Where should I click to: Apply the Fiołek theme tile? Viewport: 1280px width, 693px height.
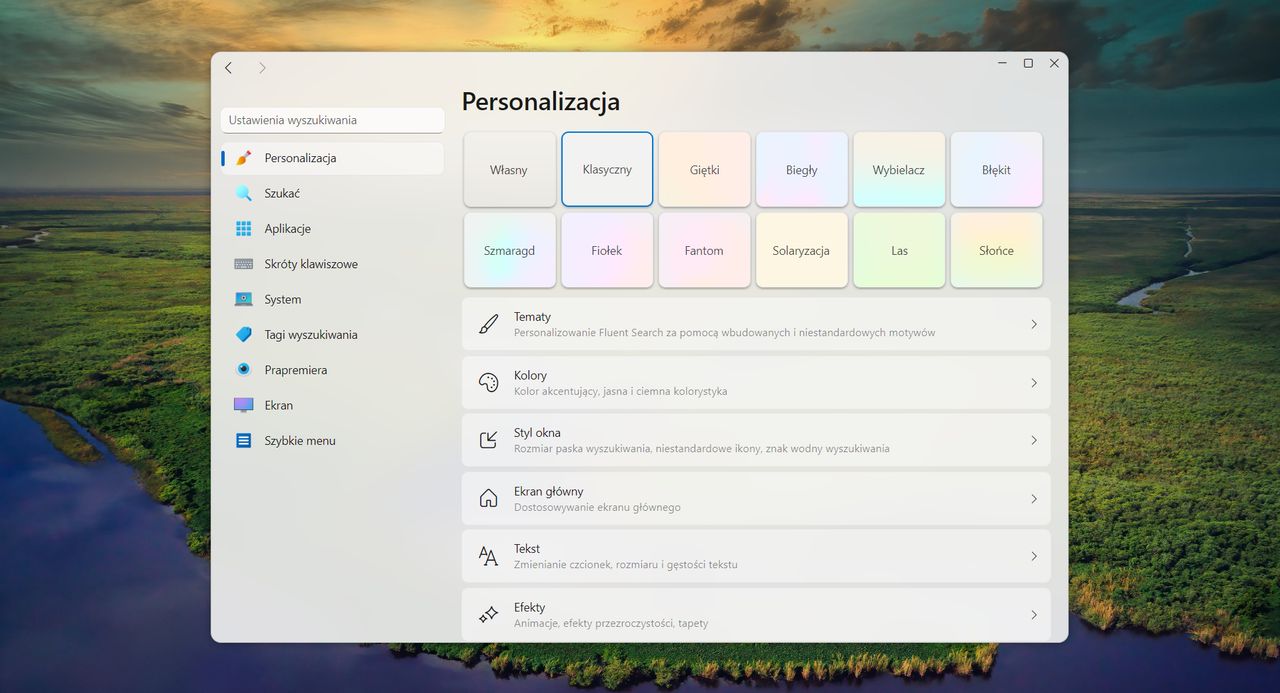[x=607, y=250]
